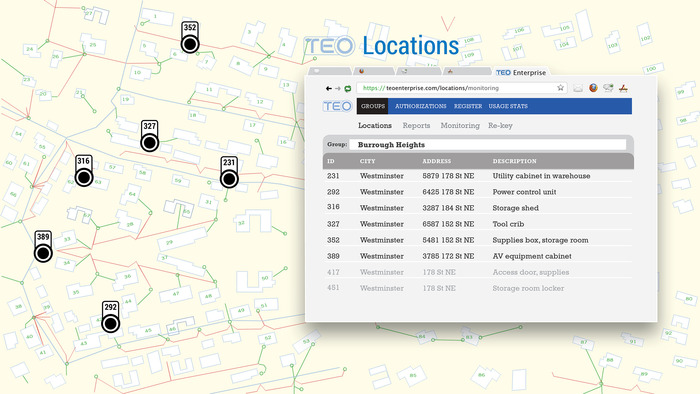Select row ID 292
The image size is (700, 394).
coord(478,192)
